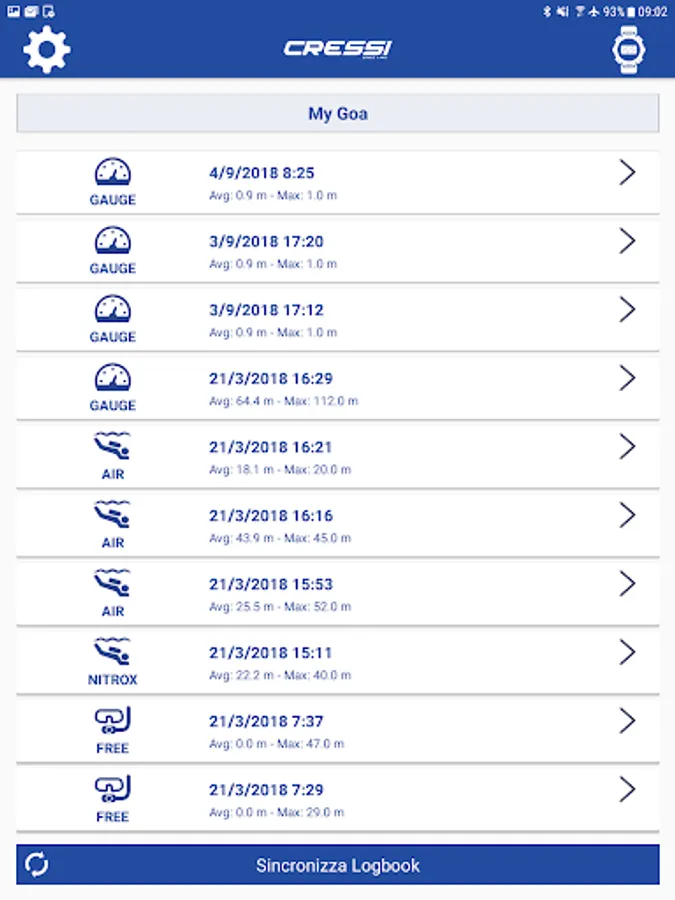Open settings via the gear icon
Screen dimensions: 675x900
tap(46, 49)
